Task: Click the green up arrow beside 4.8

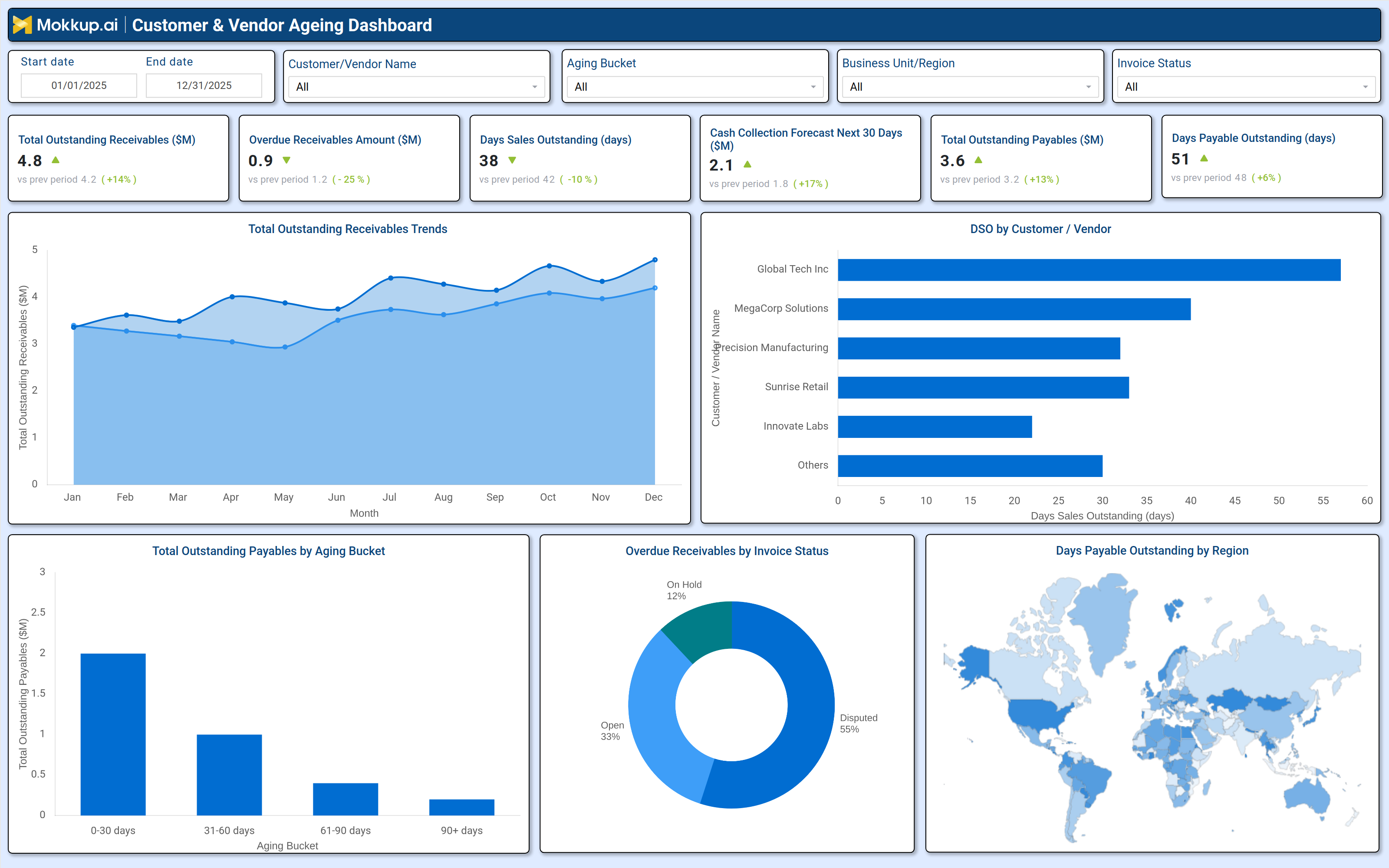Action: point(56,160)
